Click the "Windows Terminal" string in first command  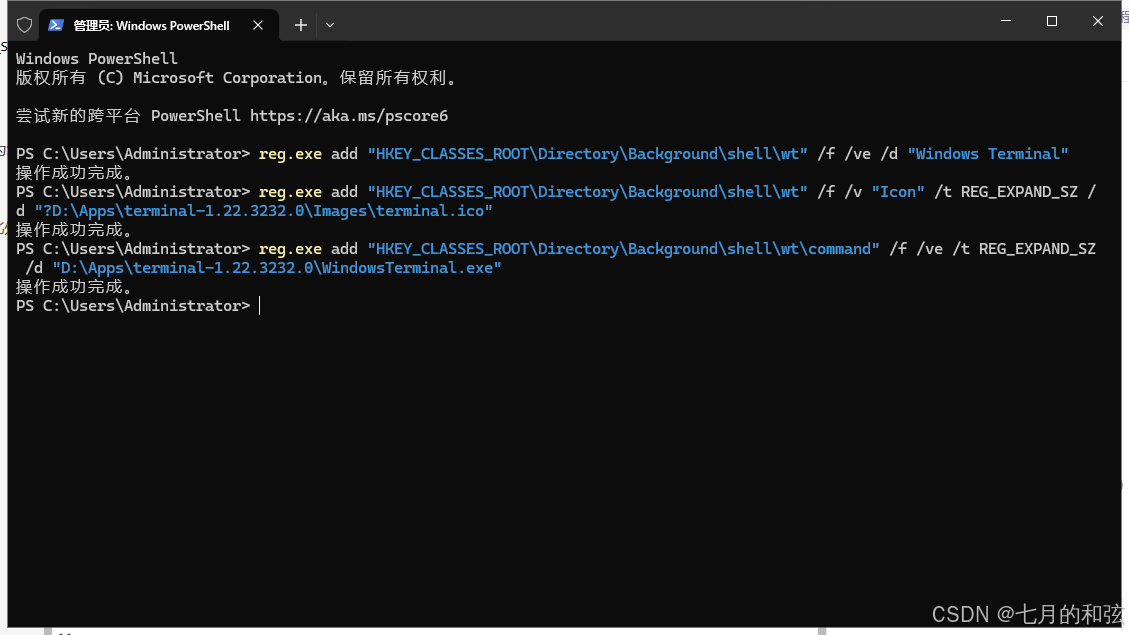click(988, 154)
